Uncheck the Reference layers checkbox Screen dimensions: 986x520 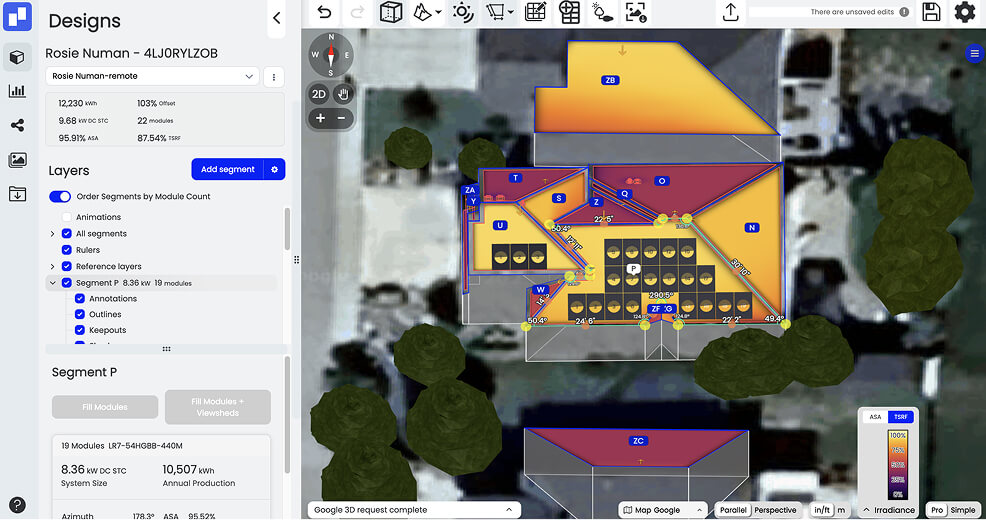tap(67, 266)
